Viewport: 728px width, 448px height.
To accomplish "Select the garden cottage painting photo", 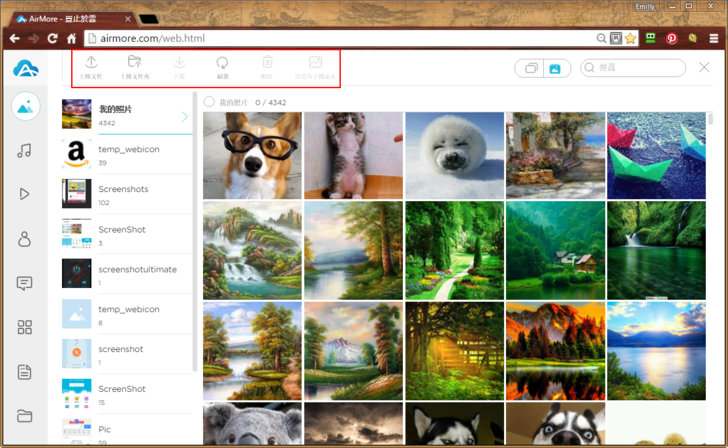I will coord(556,156).
